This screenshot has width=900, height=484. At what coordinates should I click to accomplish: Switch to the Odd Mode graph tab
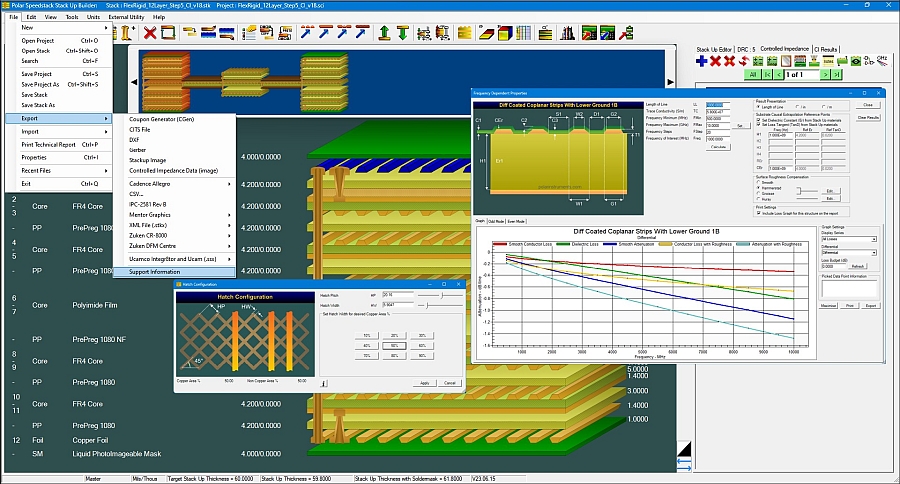[496, 221]
